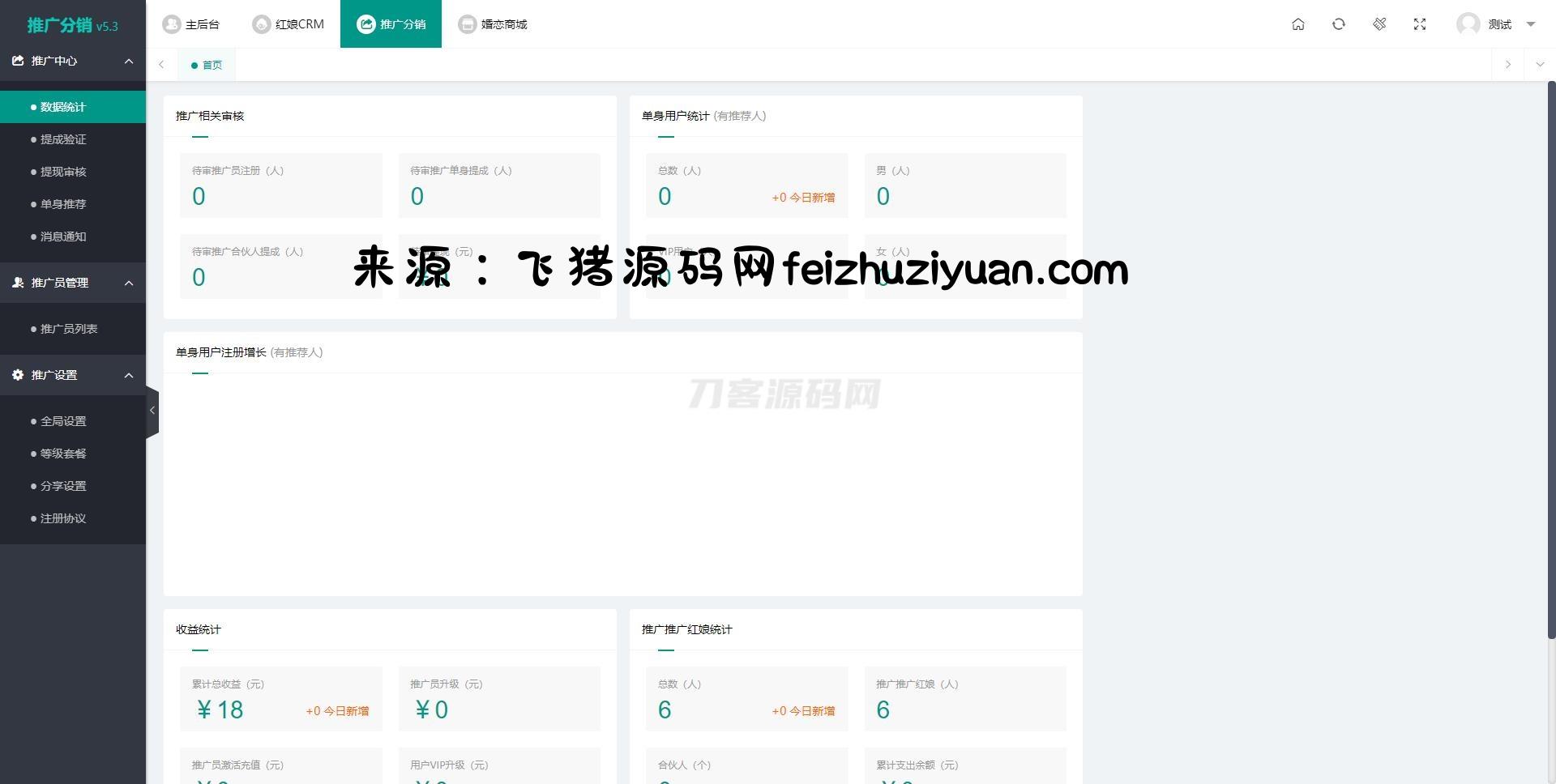The image size is (1556, 784).
Task: Click the 累计总收益 card
Action: (x=281, y=699)
